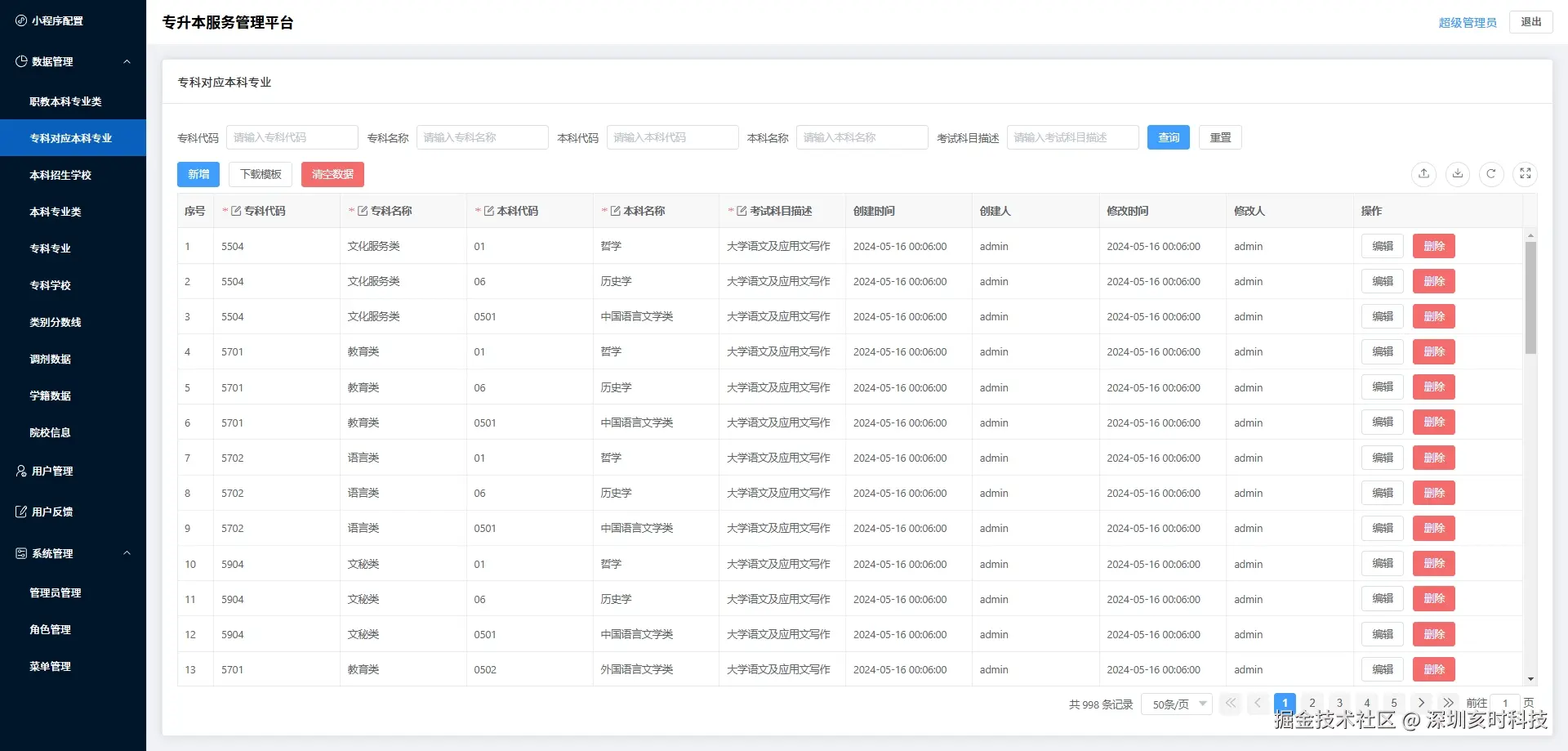Click the edit icon in 本科名称 column header

[616, 211]
